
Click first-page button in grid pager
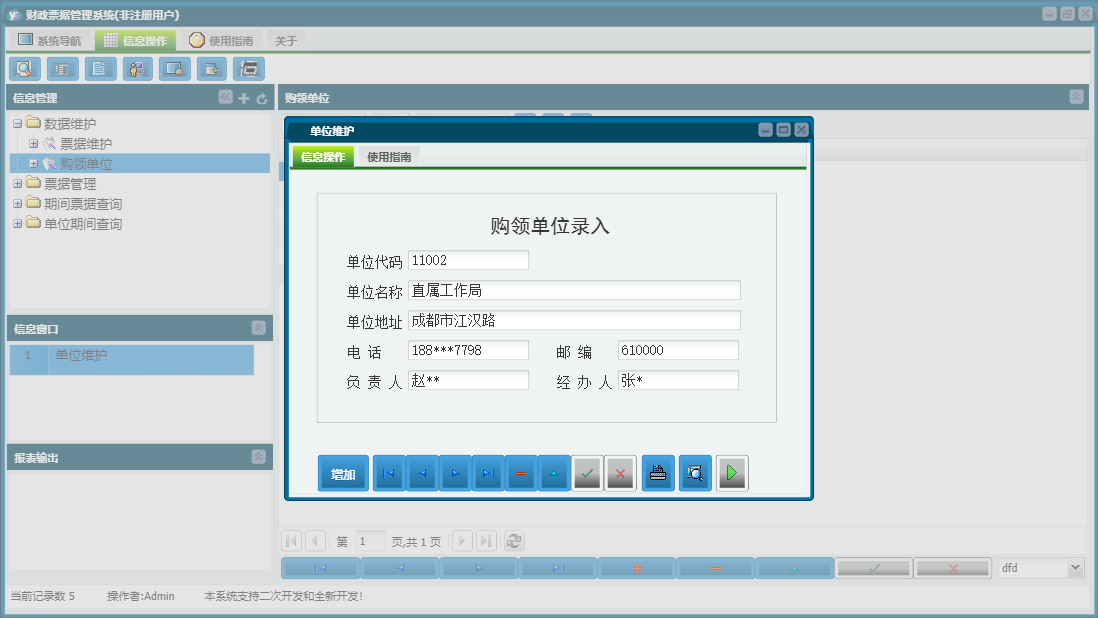click(292, 541)
